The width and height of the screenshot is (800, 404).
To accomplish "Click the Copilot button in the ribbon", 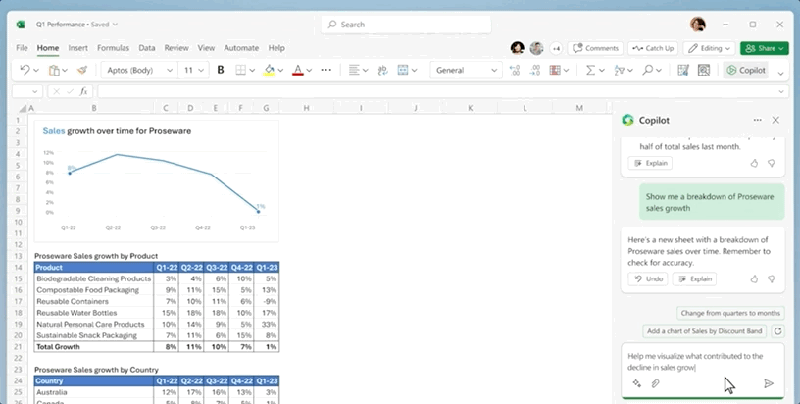I will 747,70.
